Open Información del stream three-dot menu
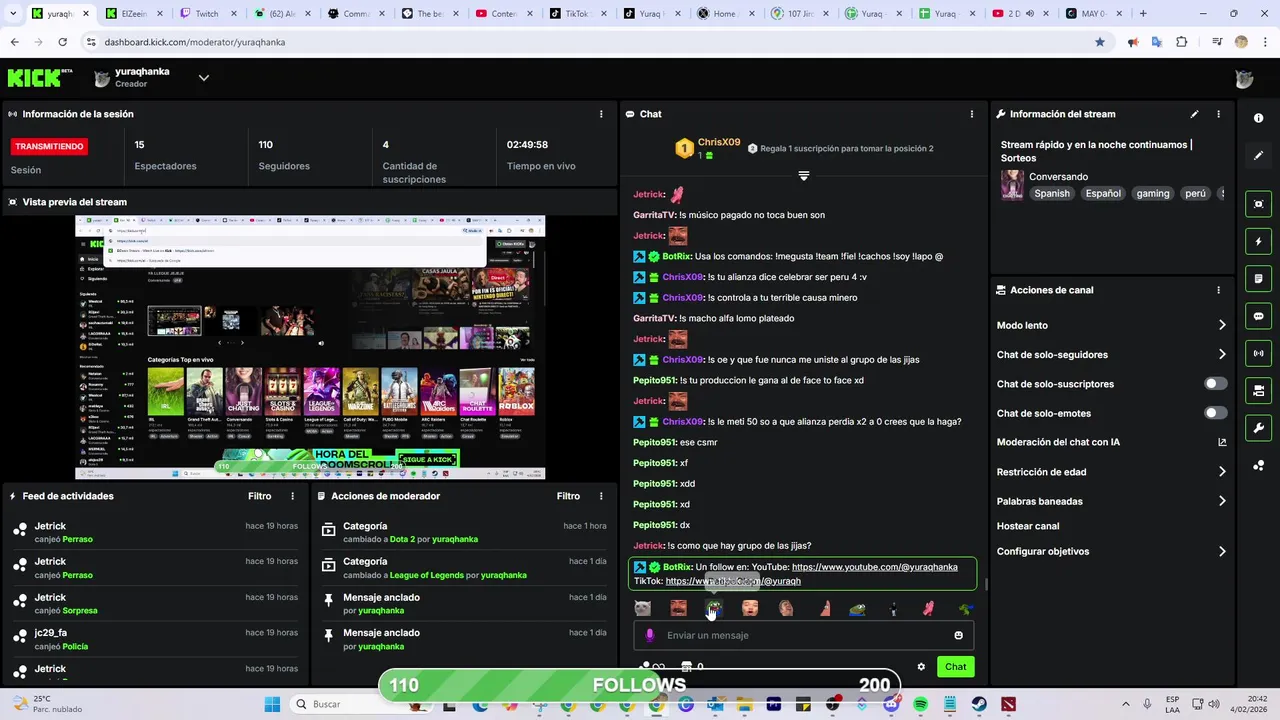 [1218, 114]
